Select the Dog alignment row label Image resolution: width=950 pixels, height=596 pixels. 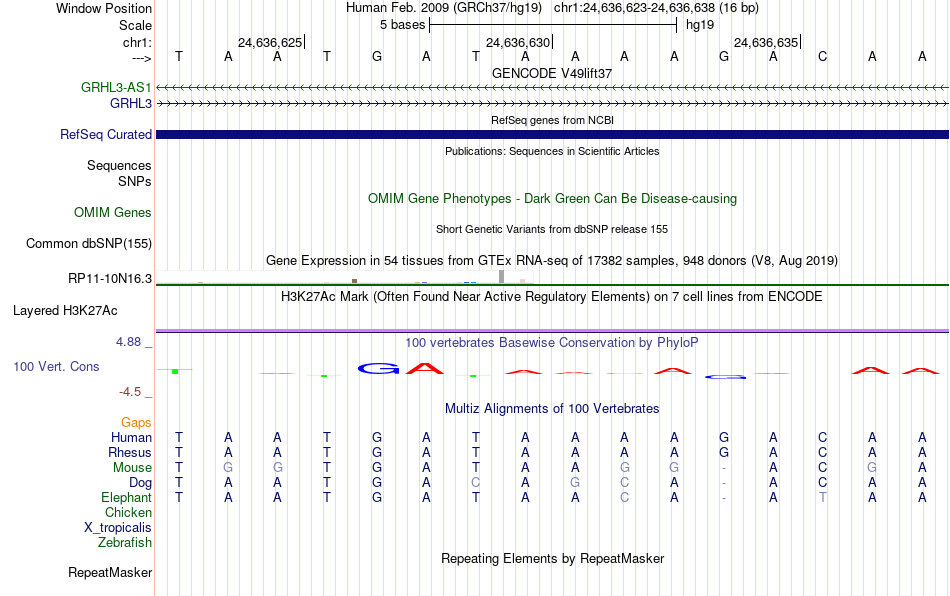click(140, 483)
